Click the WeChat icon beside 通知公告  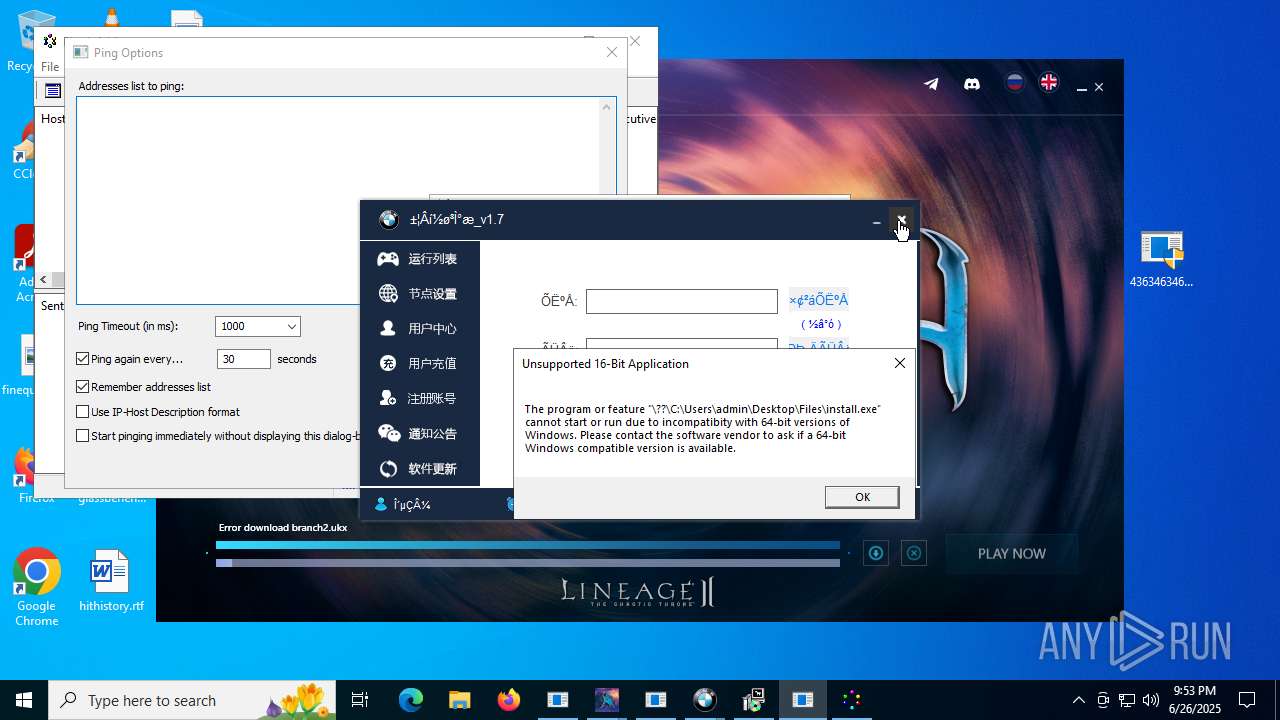(x=388, y=434)
